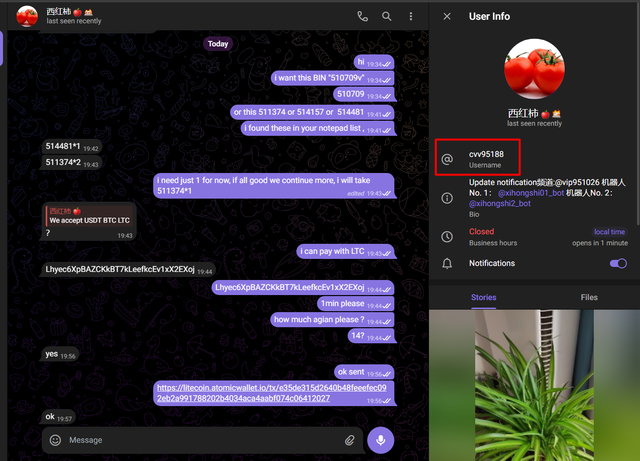Select the Stories tab
Screen dimensions: 640x461
click(482, 297)
